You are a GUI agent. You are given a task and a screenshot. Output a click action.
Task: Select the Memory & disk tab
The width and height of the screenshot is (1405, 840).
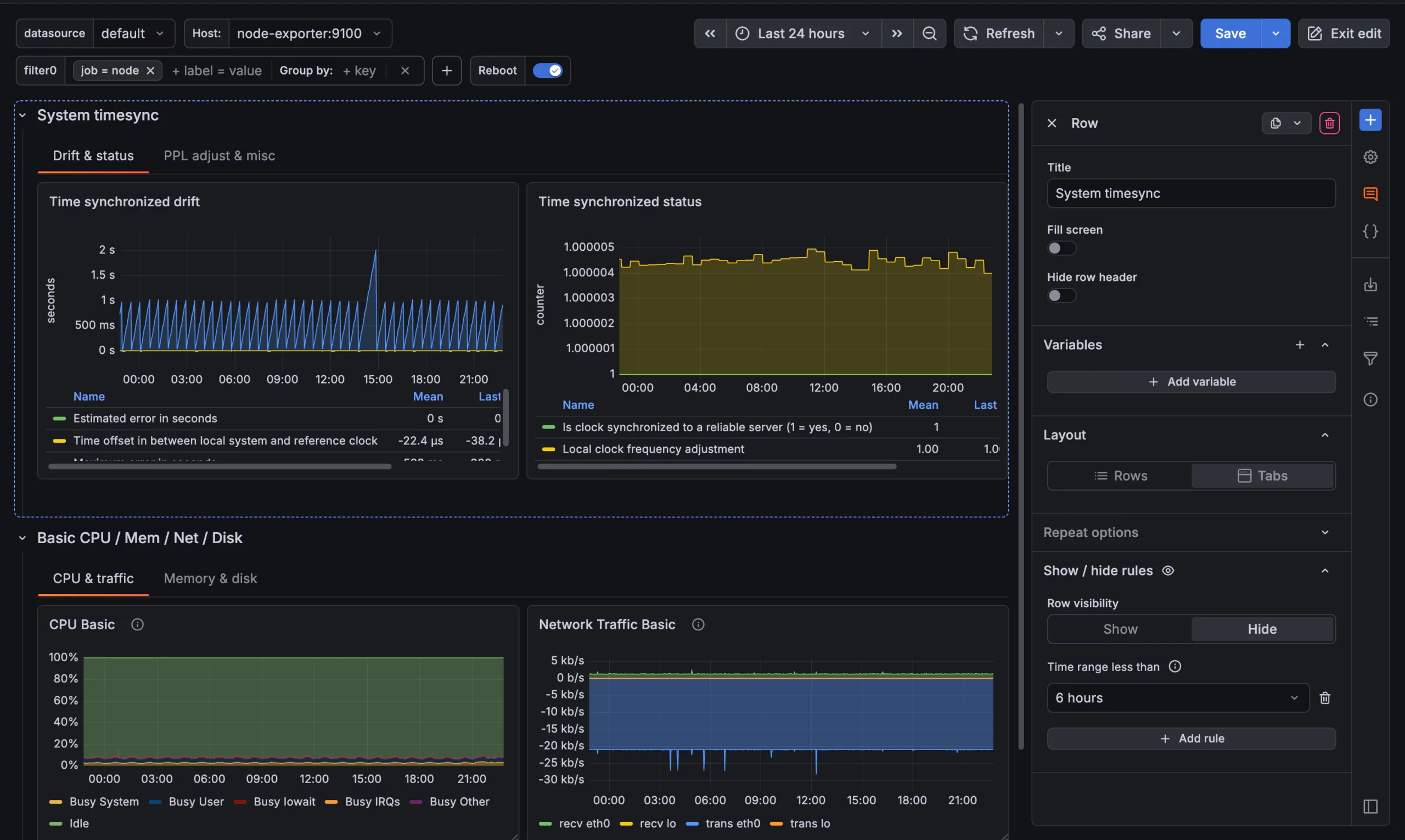tap(210, 578)
